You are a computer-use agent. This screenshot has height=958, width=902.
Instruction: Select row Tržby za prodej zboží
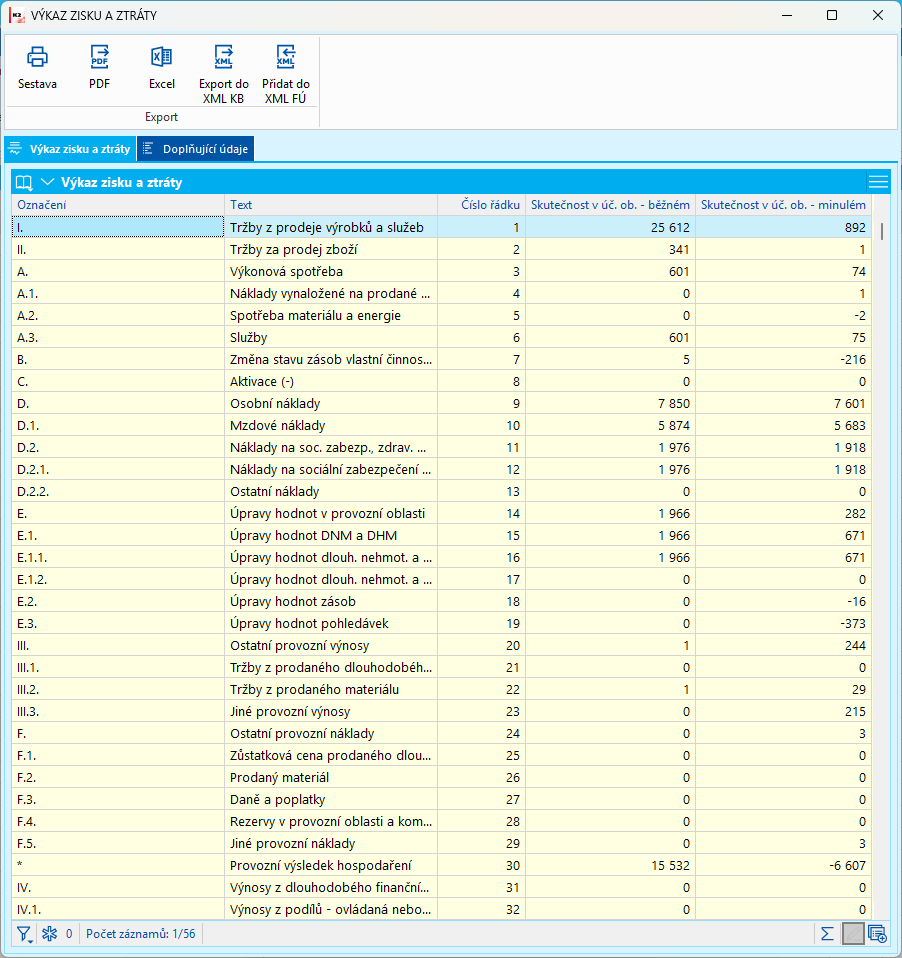coord(441,249)
